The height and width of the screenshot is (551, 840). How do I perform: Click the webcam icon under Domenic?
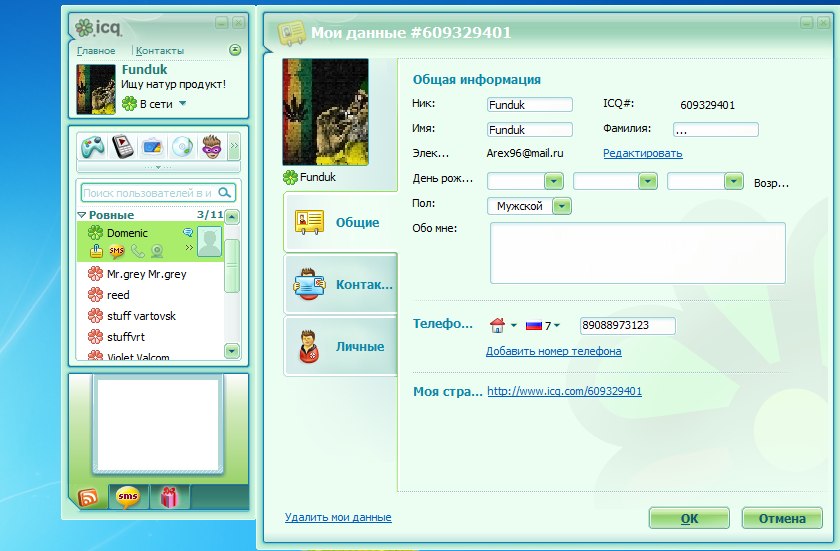coord(156,251)
